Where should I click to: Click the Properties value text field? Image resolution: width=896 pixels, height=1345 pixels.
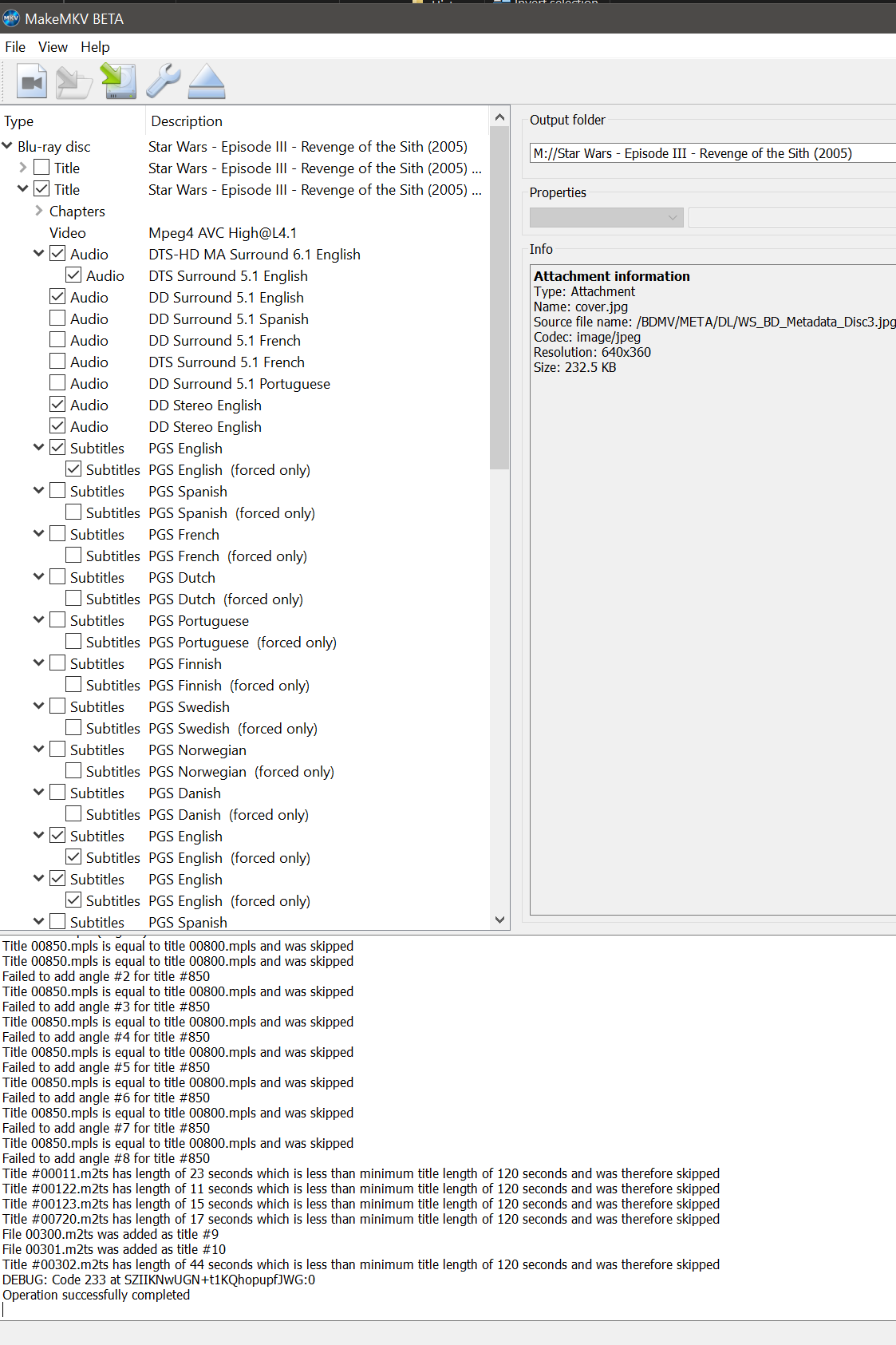[792, 217]
